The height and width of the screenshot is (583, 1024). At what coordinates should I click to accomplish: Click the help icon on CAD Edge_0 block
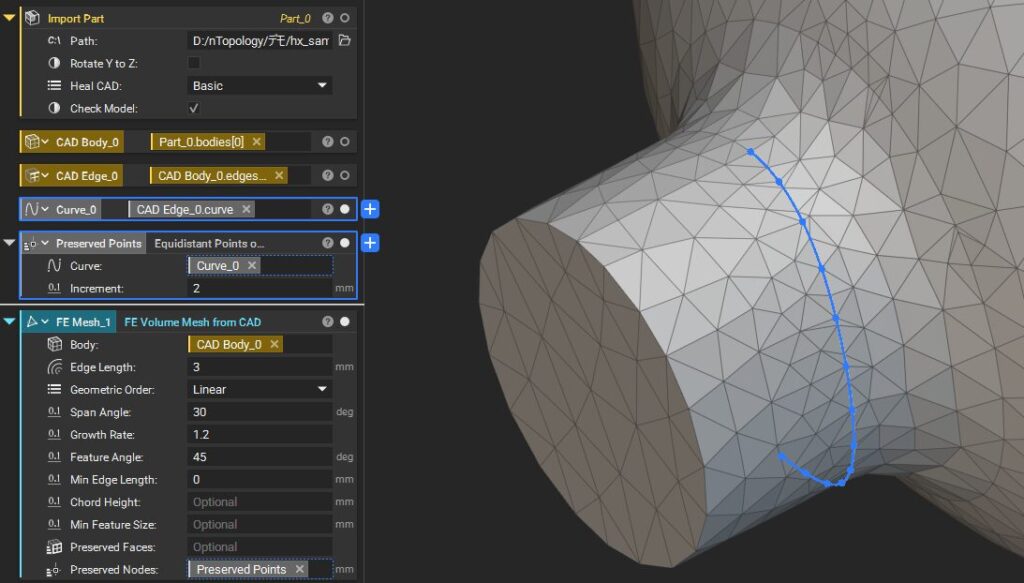[328, 176]
